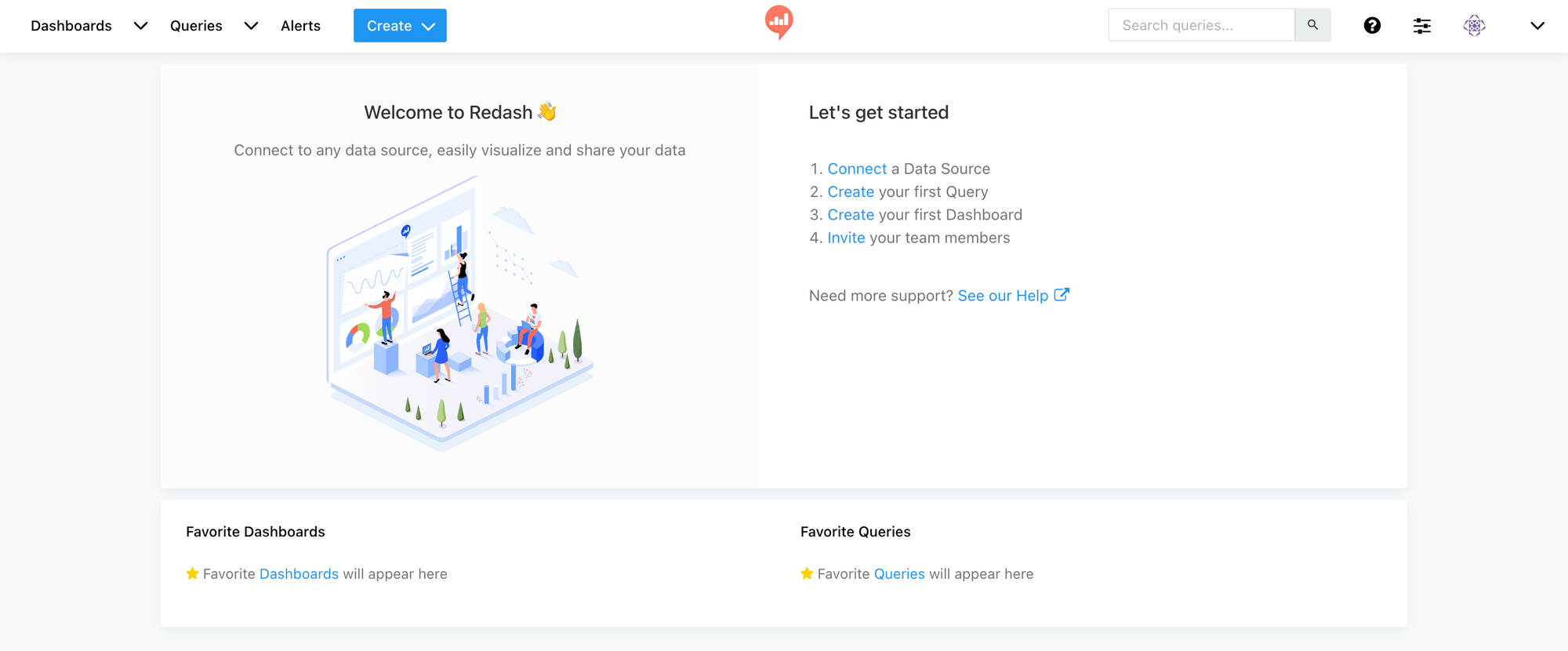Open the Connect data source link
Viewport: 1568px width, 651px height.
click(x=857, y=169)
